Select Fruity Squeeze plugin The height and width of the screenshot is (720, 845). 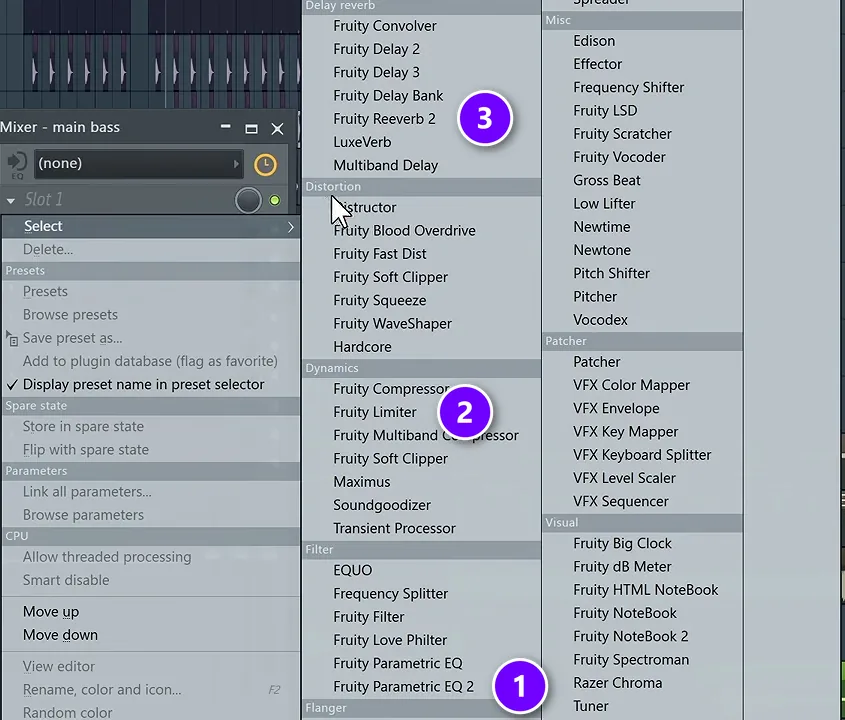point(379,300)
